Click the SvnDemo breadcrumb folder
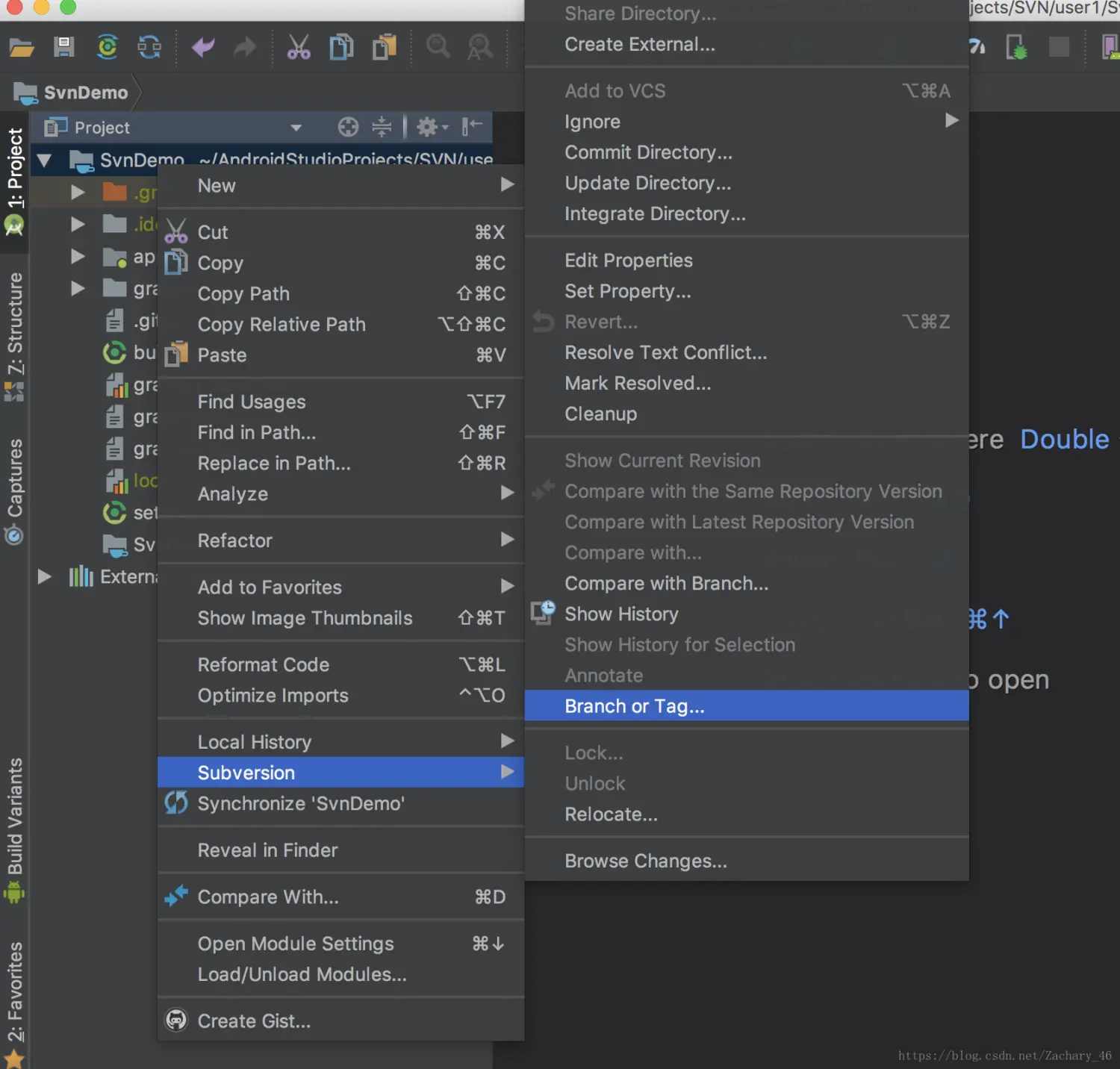The image size is (1120, 1069). click(71, 93)
